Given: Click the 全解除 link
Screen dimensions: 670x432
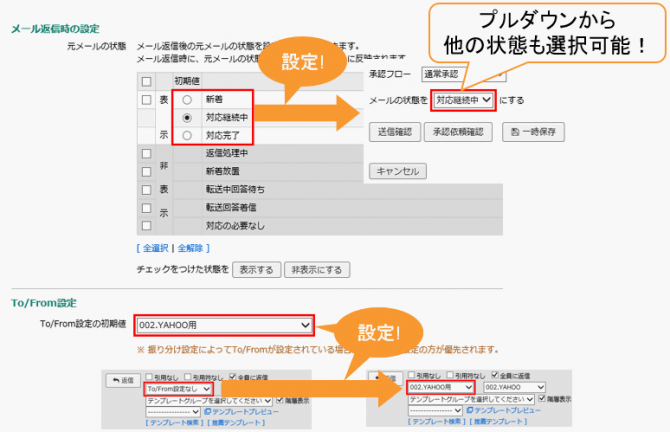Looking at the screenshot, I should click(x=191, y=247).
